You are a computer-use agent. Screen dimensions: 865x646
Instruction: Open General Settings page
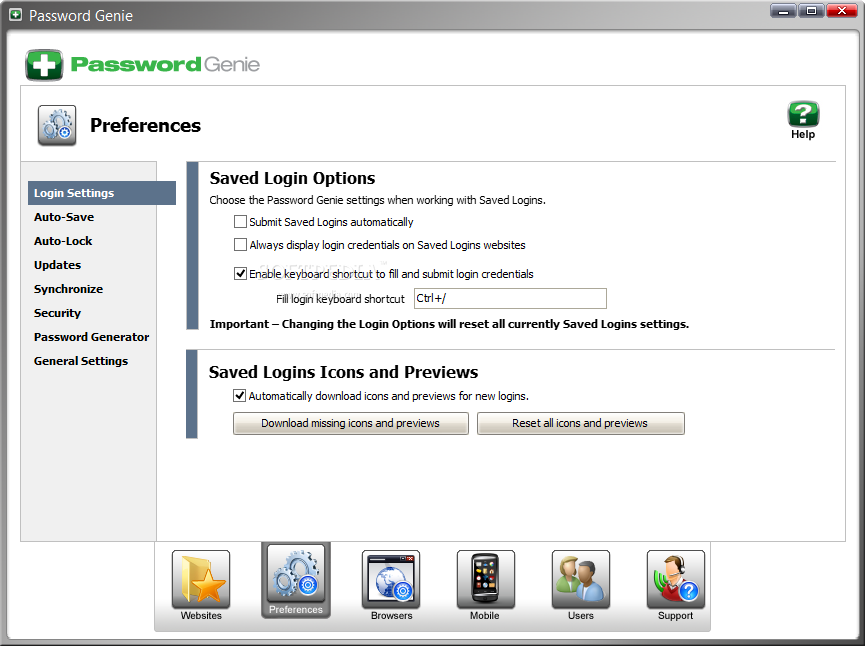click(x=81, y=361)
